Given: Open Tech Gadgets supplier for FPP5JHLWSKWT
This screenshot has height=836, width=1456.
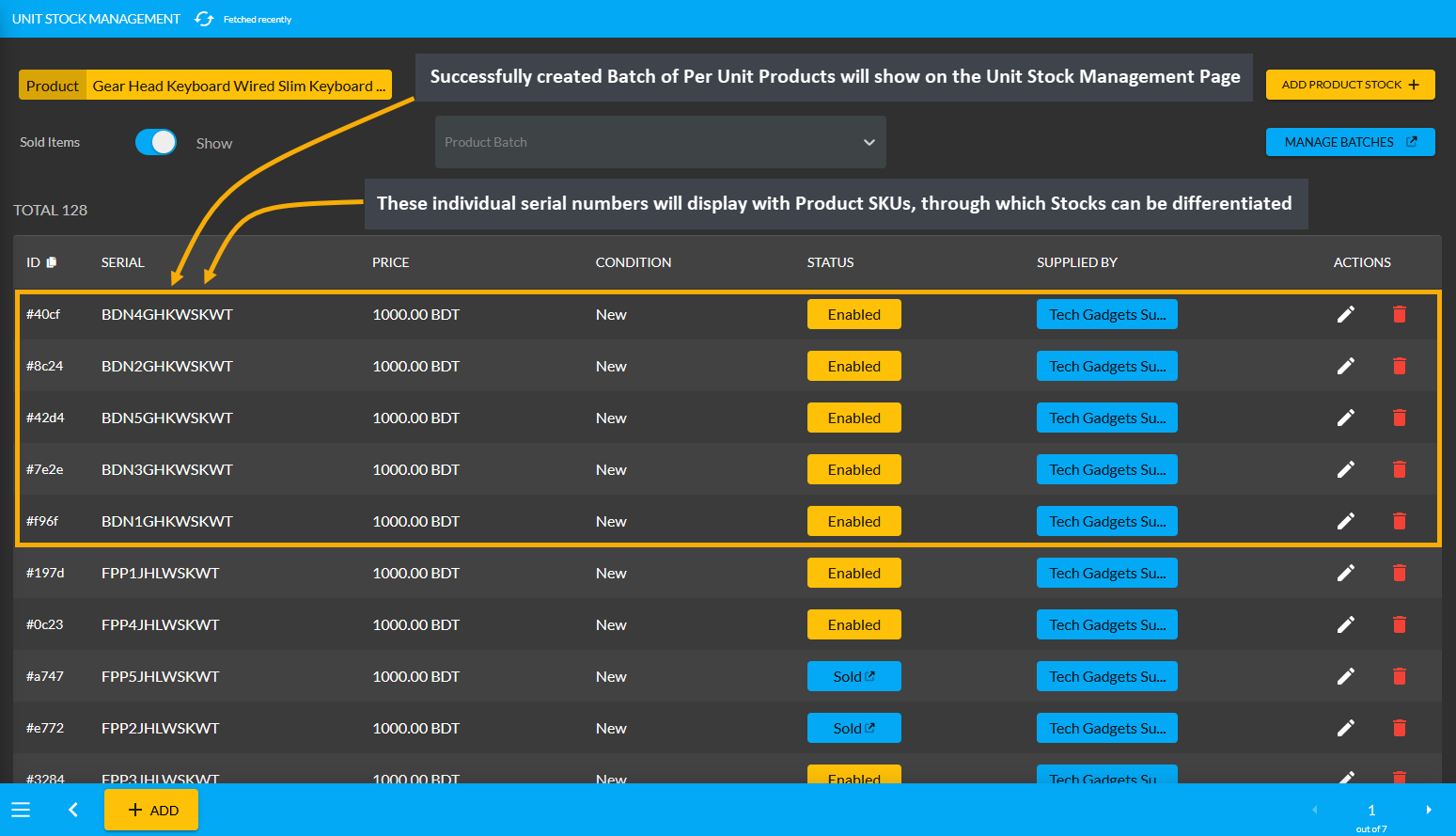Looking at the screenshot, I should click(x=1106, y=676).
